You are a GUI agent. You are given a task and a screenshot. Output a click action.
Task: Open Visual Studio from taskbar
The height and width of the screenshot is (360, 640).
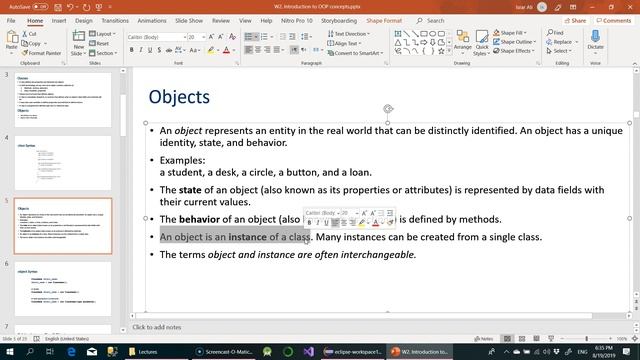click(309, 351)
